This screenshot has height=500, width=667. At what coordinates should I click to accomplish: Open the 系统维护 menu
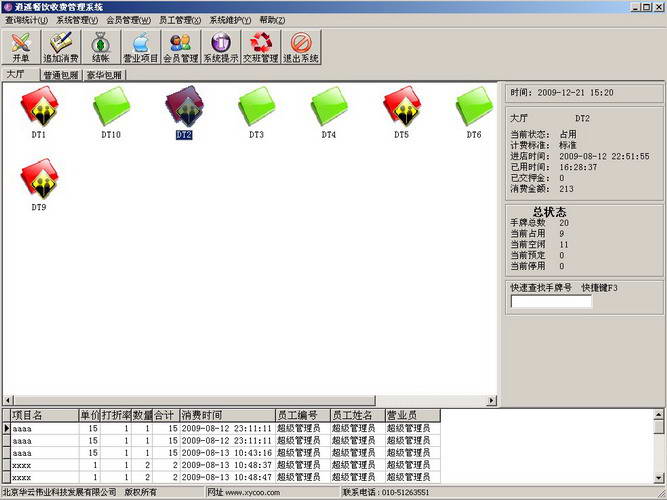point(230,20)
